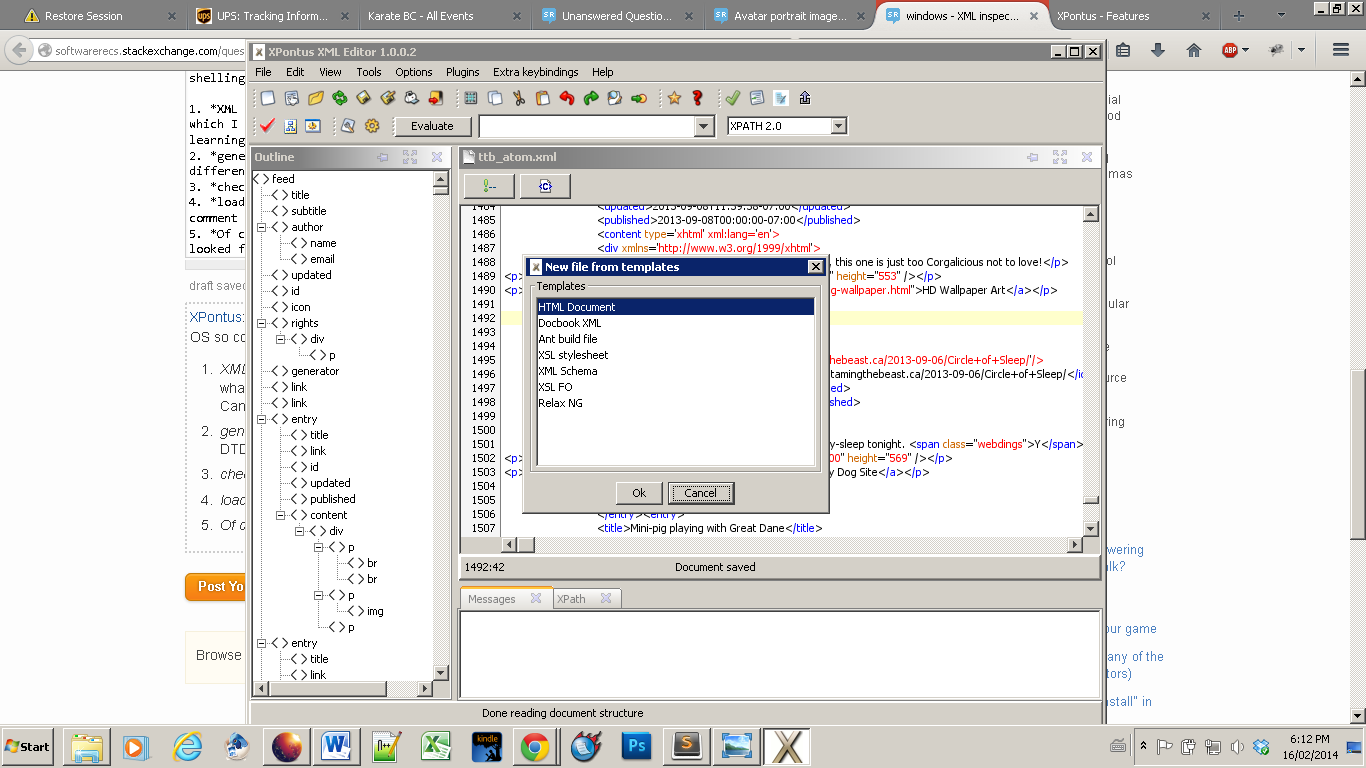The image size is (1366, 768).
Task: Click the Save floppy disk icon
Action: pyautogui.click(x=364, y=98)
